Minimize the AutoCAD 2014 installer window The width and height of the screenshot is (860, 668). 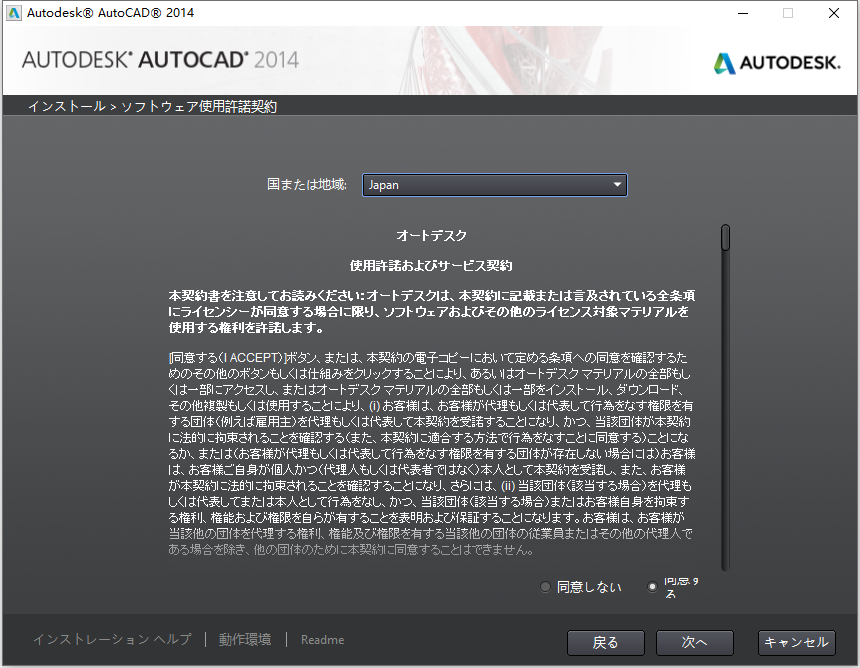tap(743, 13)
